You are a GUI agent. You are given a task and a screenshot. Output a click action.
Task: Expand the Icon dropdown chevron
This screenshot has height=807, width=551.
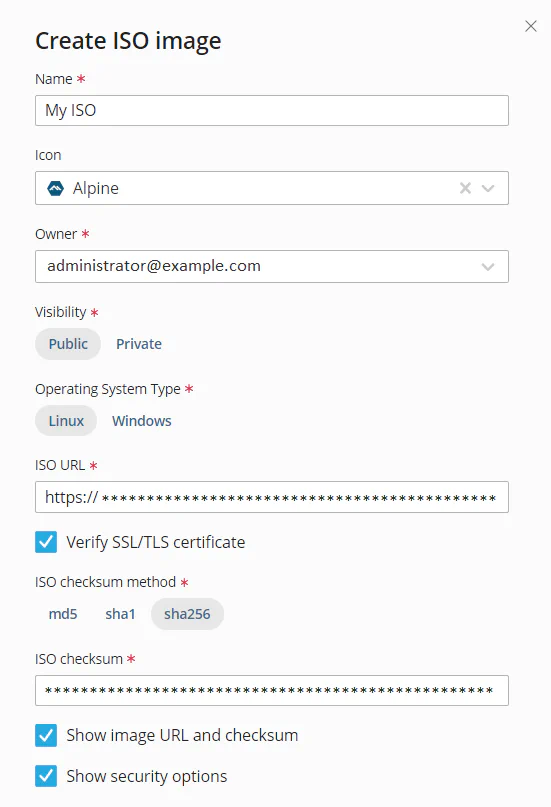point(488,188)
